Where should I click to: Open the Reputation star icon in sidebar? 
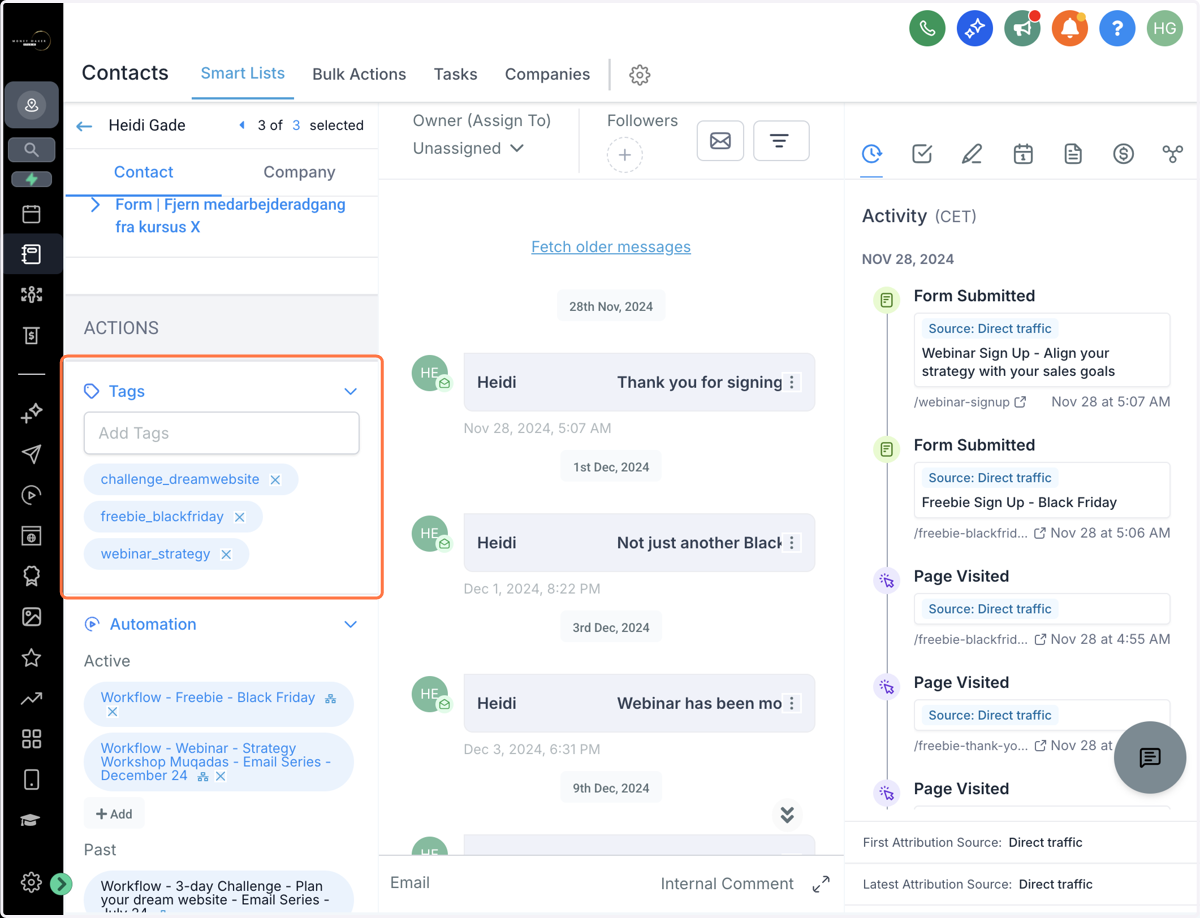tap(32, 657)
